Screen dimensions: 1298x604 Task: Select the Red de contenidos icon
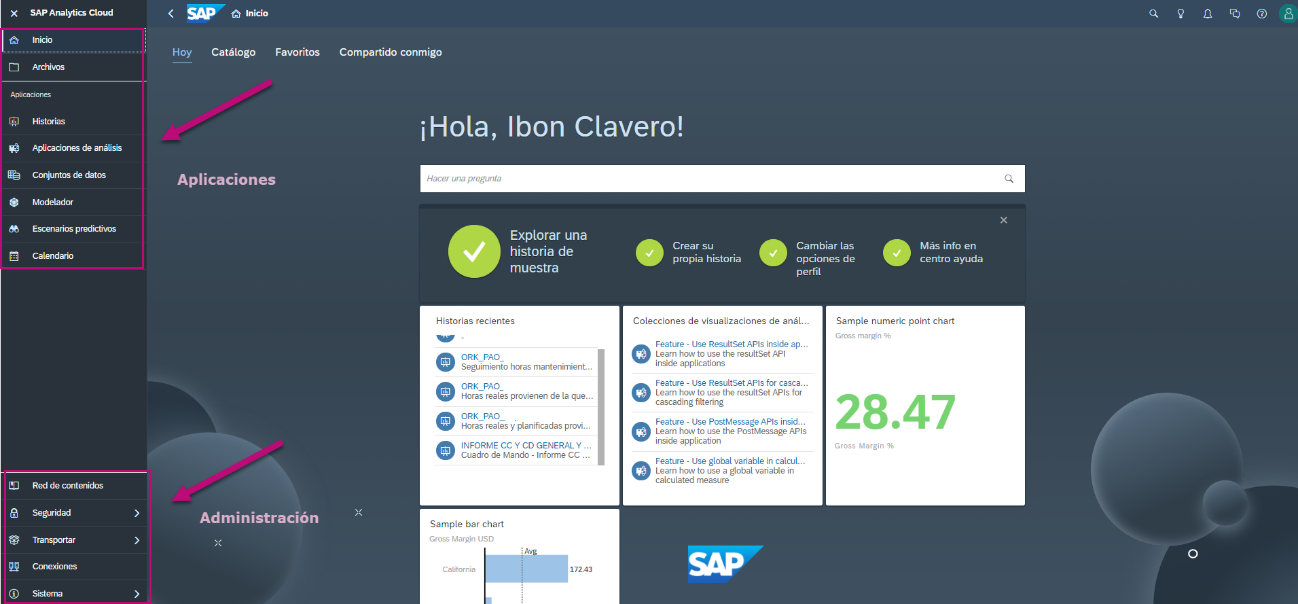click(x=14, y=486)
